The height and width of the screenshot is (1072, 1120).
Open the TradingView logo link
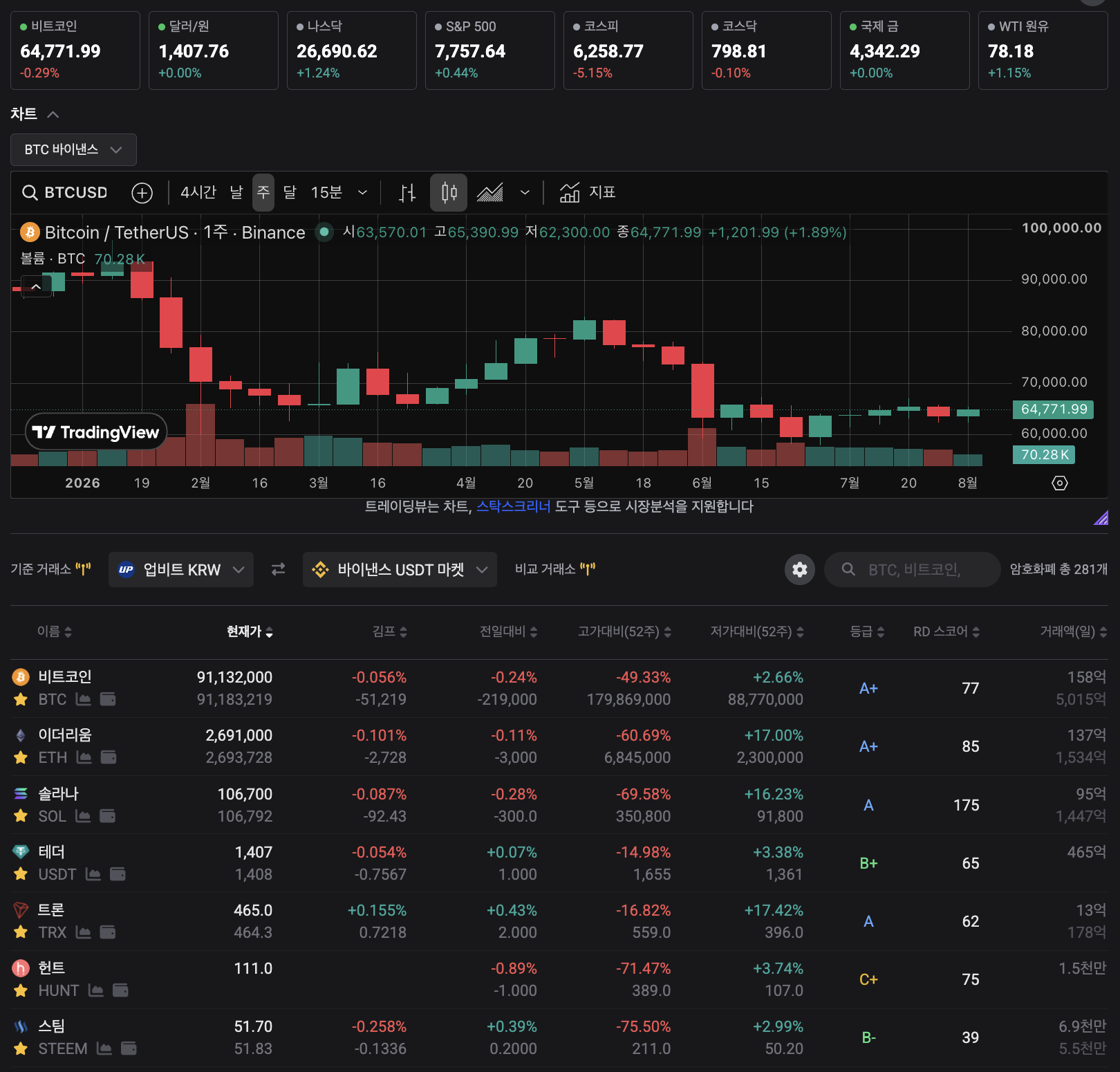96,432
